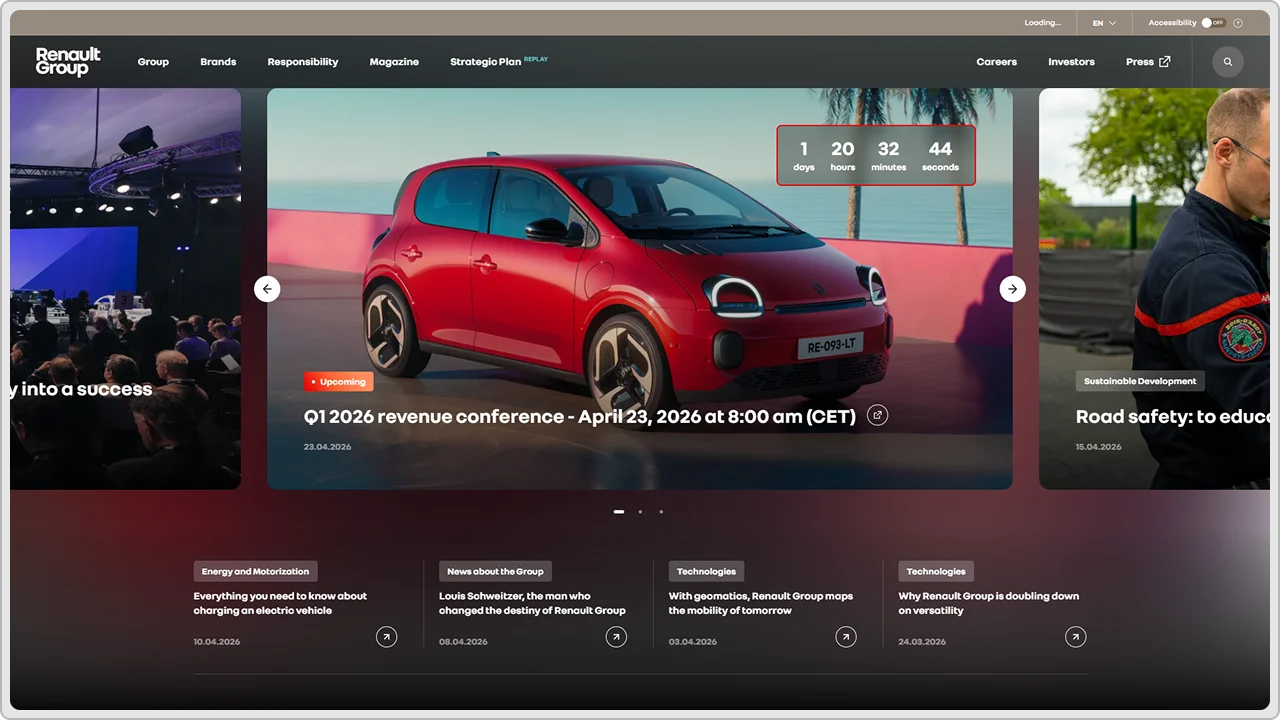Image resolution: width=1280 pixels, height=720 pixels.
Task: Click the 15.04.2026 date text
Action: click(1099, 447)
